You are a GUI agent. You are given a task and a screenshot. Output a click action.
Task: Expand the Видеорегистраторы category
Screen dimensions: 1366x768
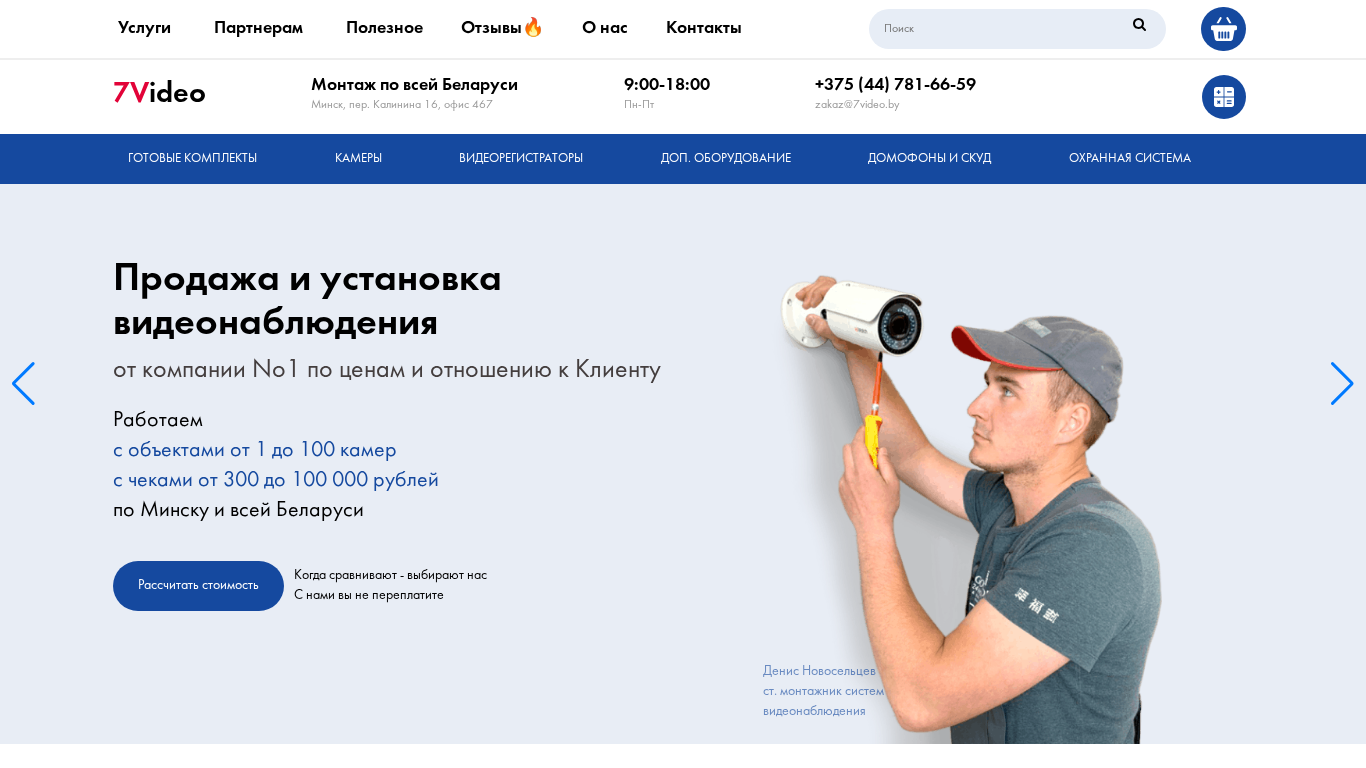[x=521, y=158]
